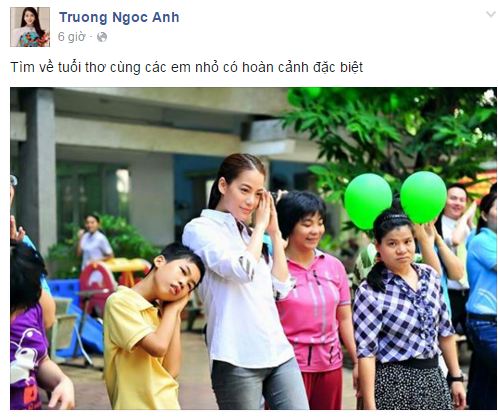Click the boy in the yellow polo
Viewport: 498px width, 417px height.
coord(150,327)
